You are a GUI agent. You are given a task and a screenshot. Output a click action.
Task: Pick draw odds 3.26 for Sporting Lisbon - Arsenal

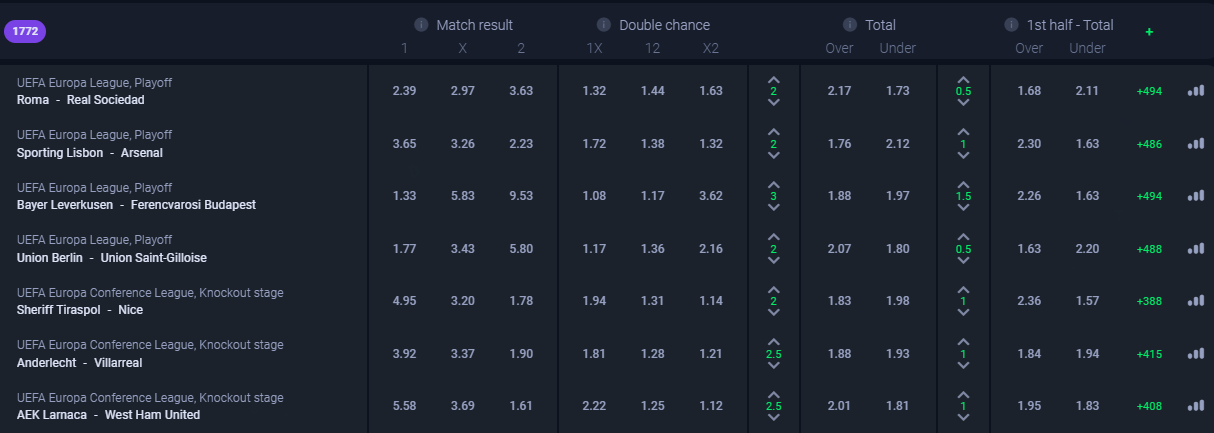pos(462,144)
